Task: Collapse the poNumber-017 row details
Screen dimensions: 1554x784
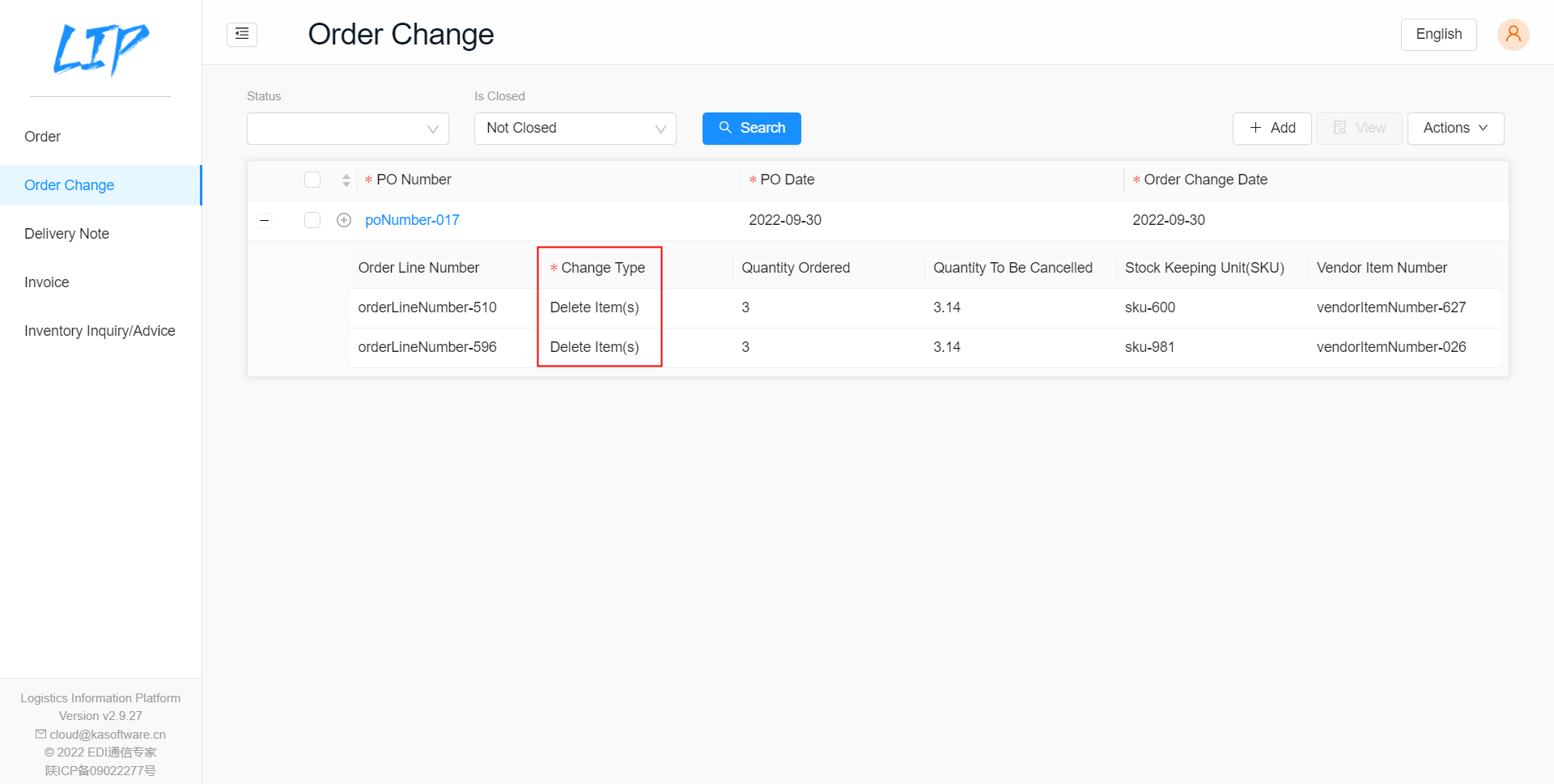Action: click(265, 220)
